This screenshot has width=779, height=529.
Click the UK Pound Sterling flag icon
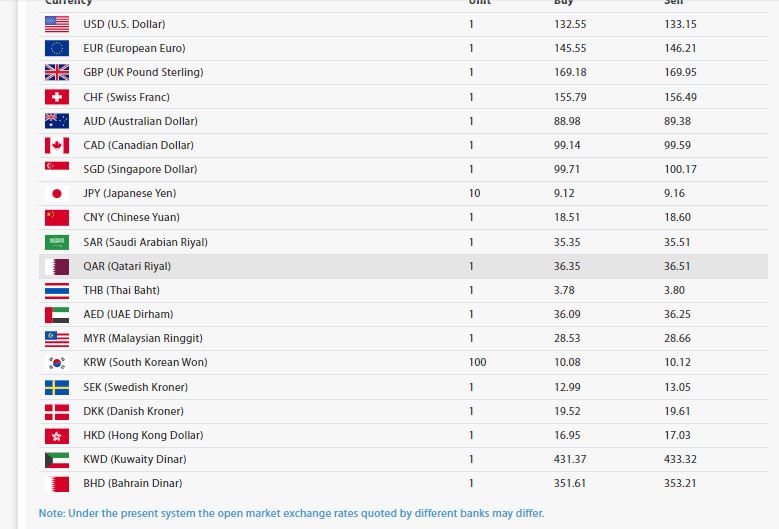(57, 72)
